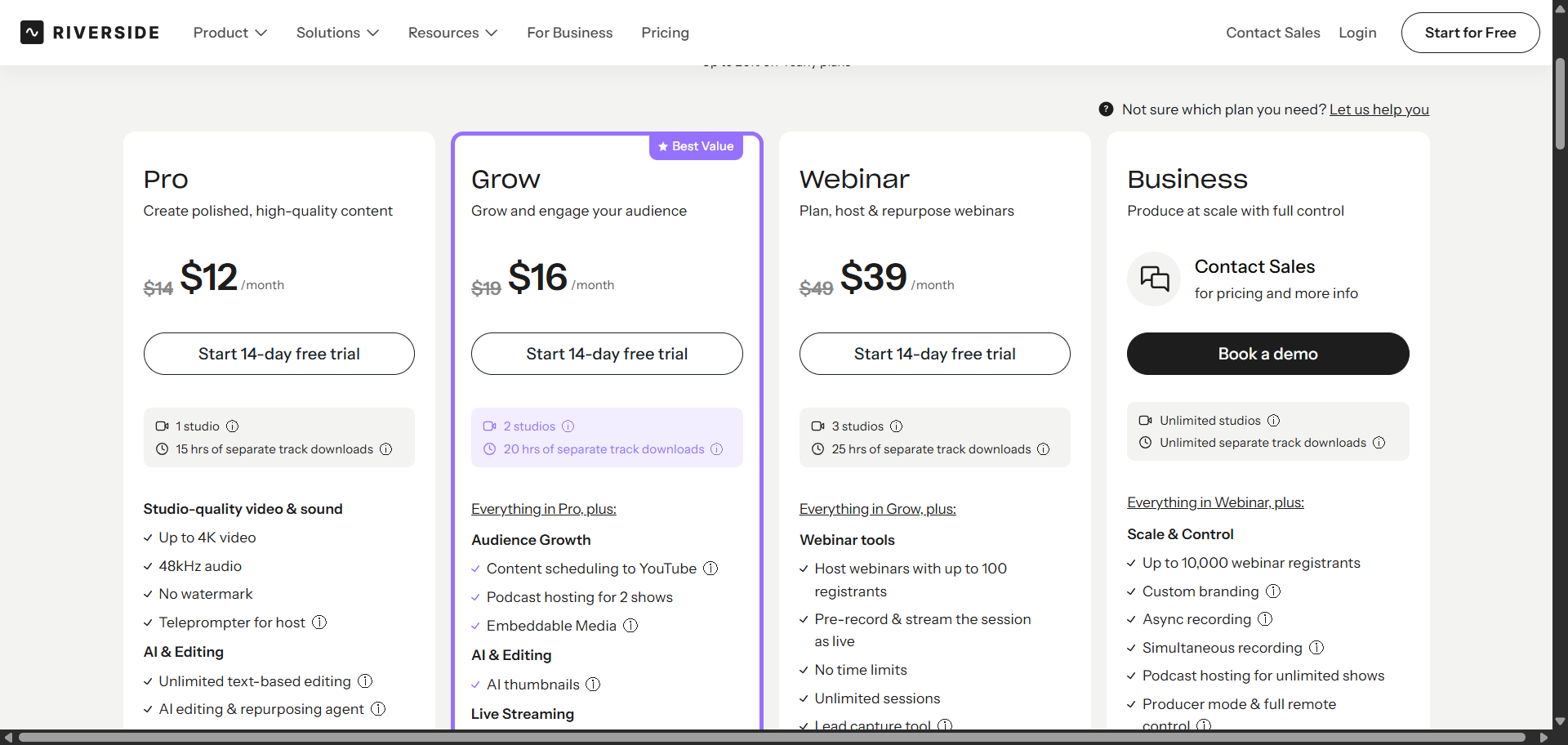Screen dimensions: 1568x745
Task: Show info for Simultaneous recording
Action: (1317, 648)
